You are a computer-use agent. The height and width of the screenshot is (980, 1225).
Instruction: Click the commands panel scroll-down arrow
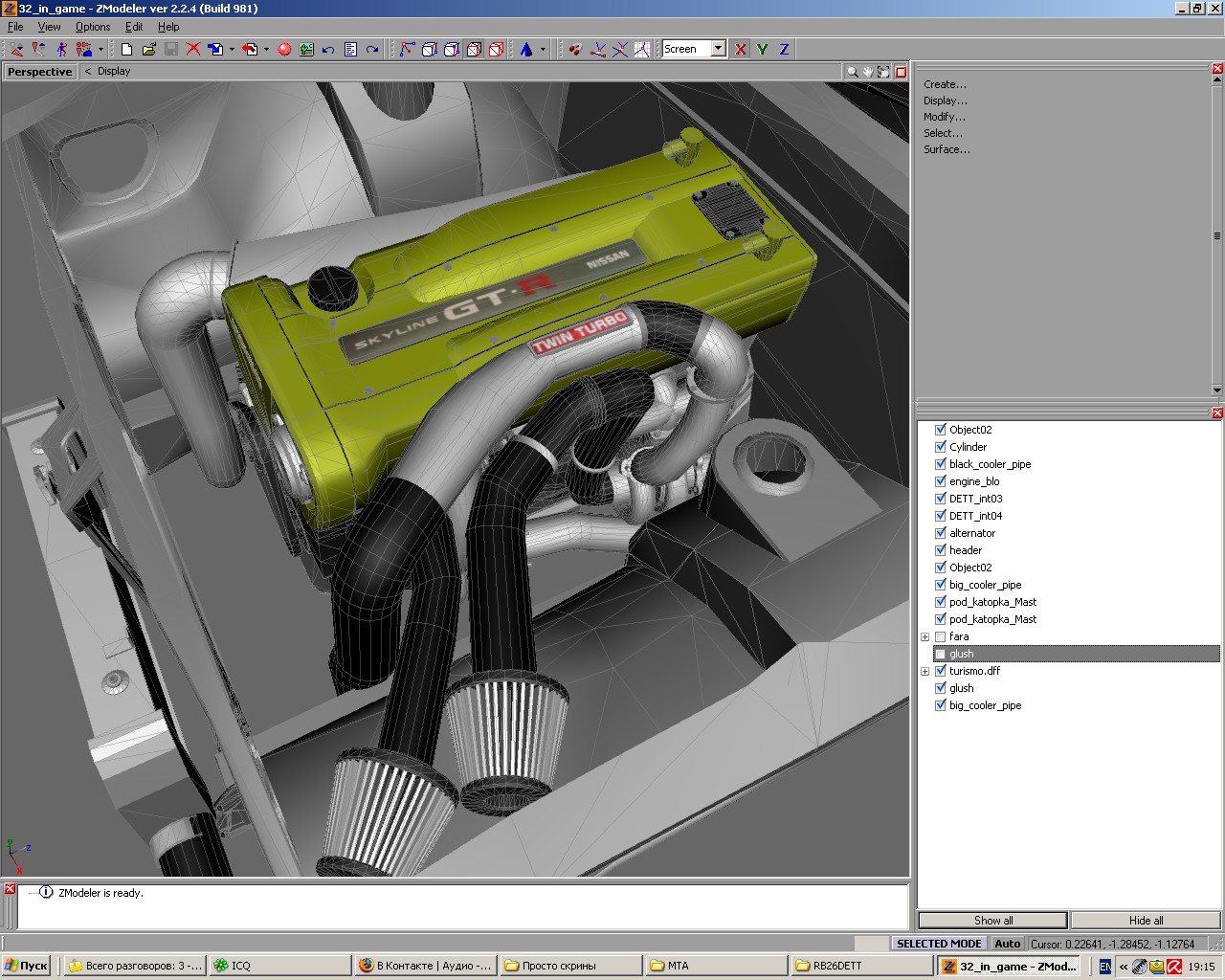pyautogui.click(x=1217, y=390)
